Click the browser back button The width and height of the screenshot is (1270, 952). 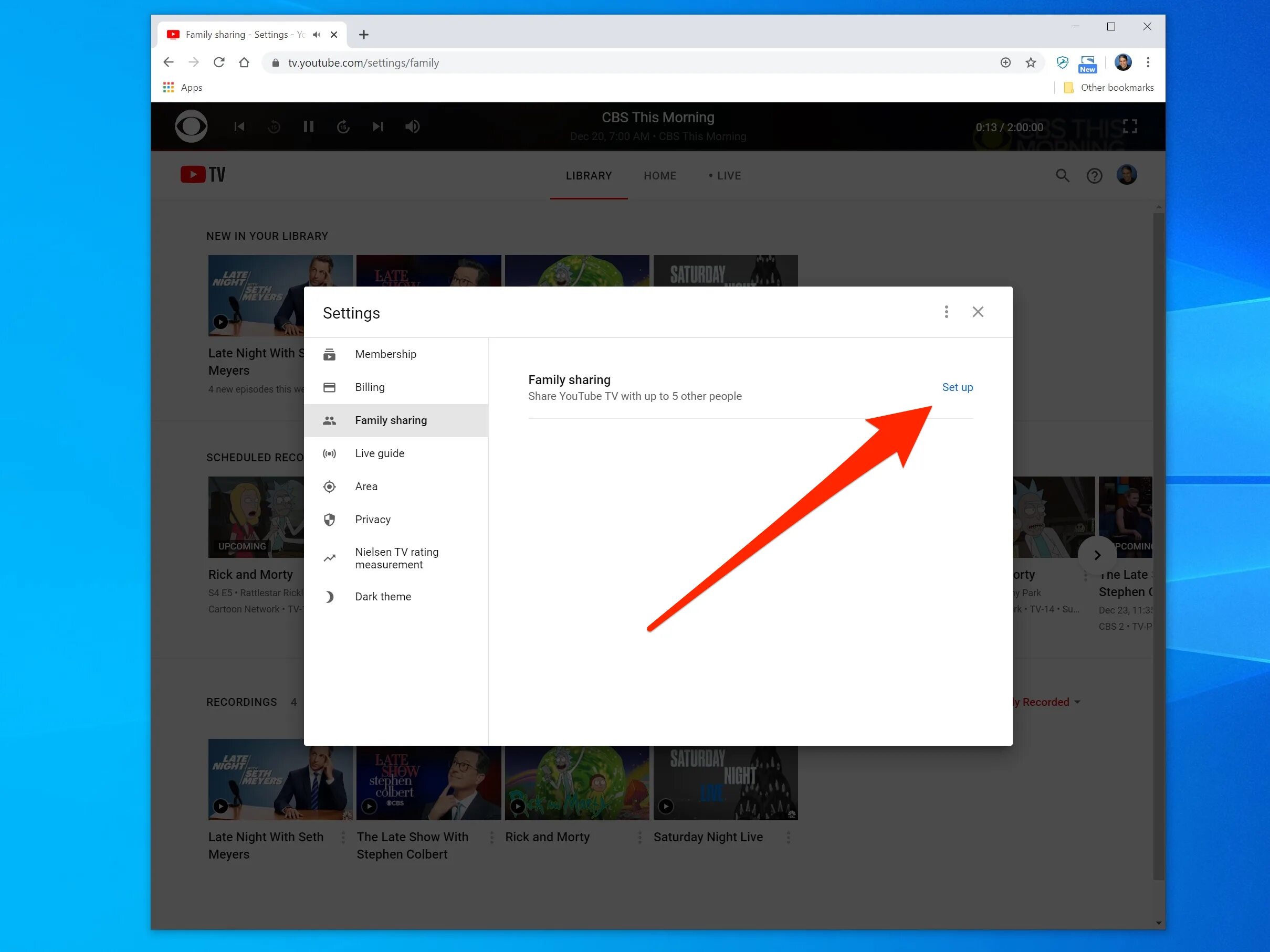[x=168, y=62]
